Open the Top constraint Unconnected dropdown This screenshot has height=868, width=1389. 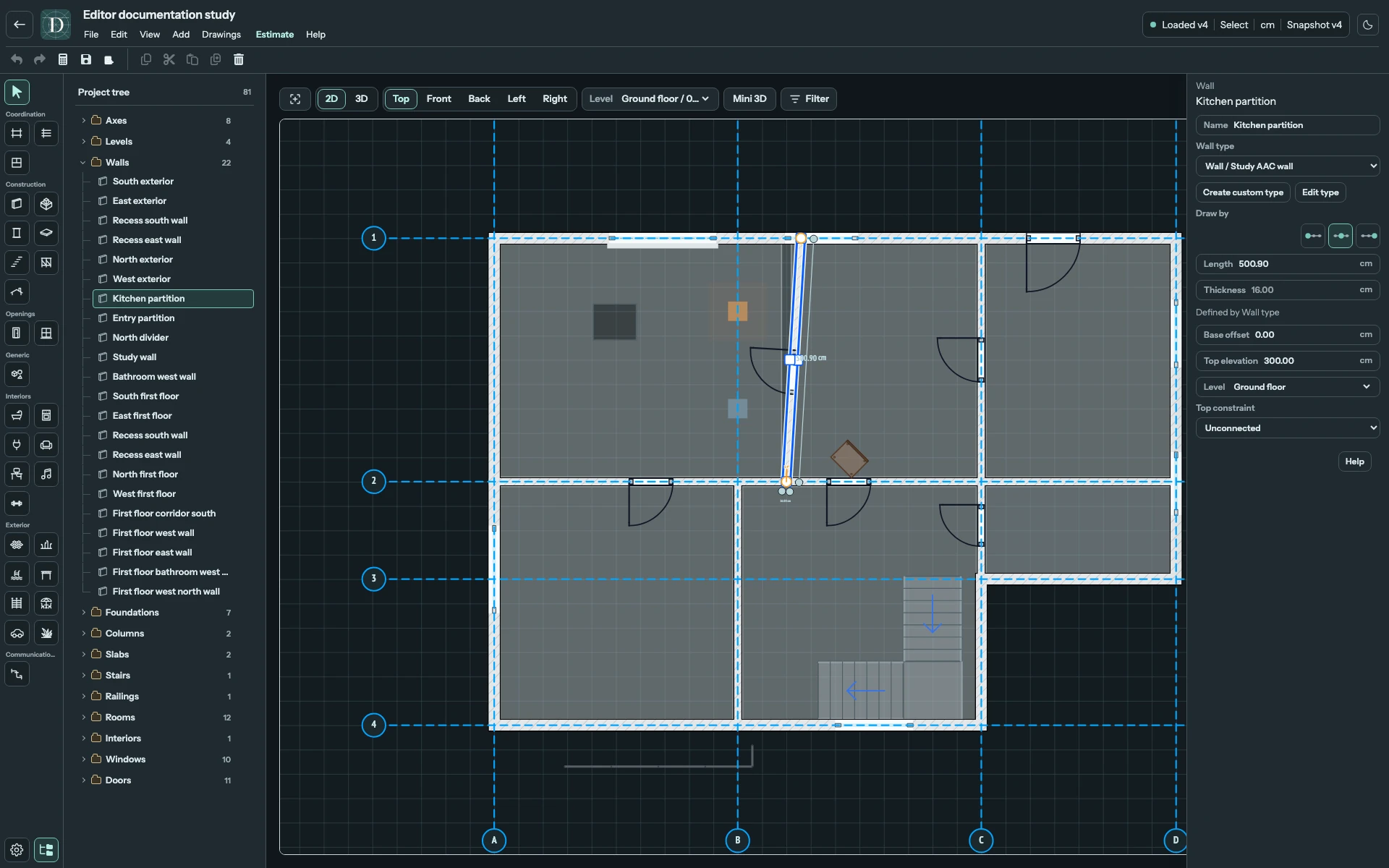1288,428
